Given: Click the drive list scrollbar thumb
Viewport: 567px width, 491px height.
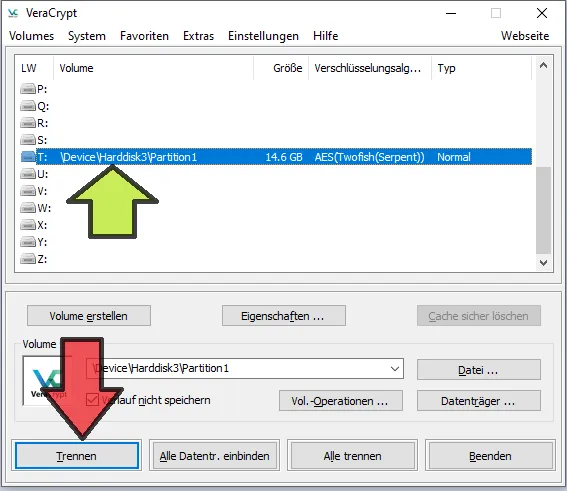Looking at the screenshot, I should click(x=543, y=210).
